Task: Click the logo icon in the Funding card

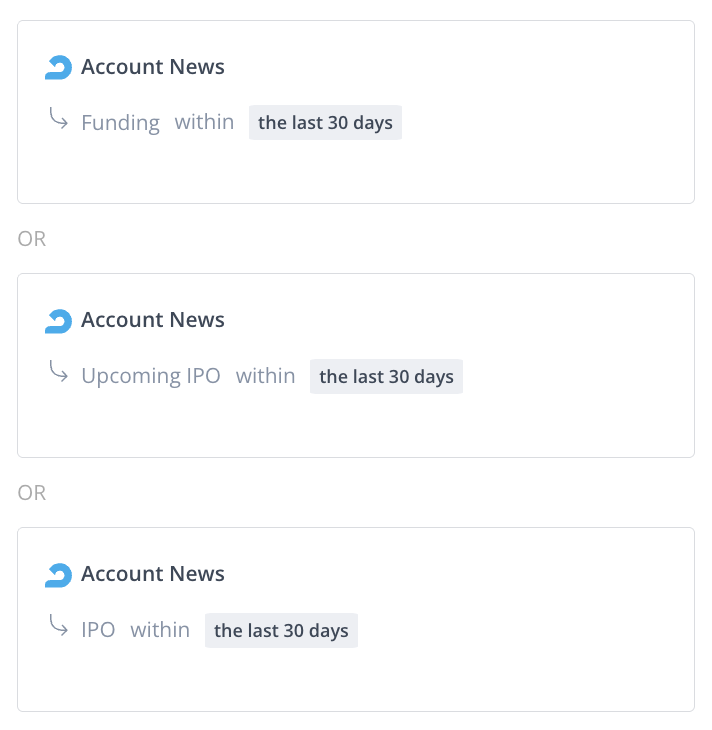Action: coord(59,67)
